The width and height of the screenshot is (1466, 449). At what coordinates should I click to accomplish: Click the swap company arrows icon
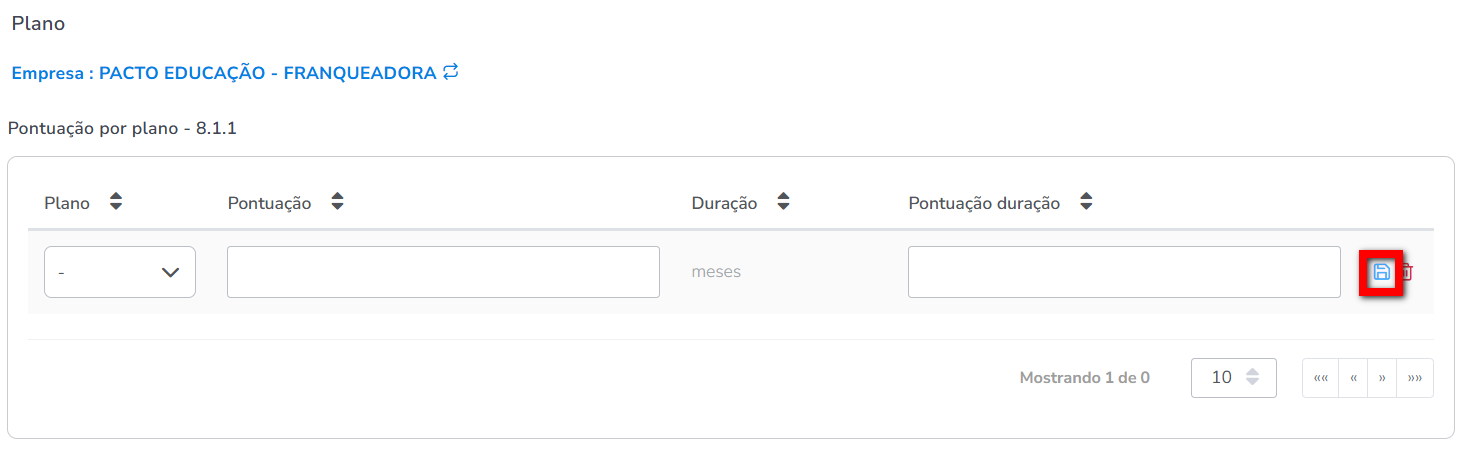click(451, 72)
